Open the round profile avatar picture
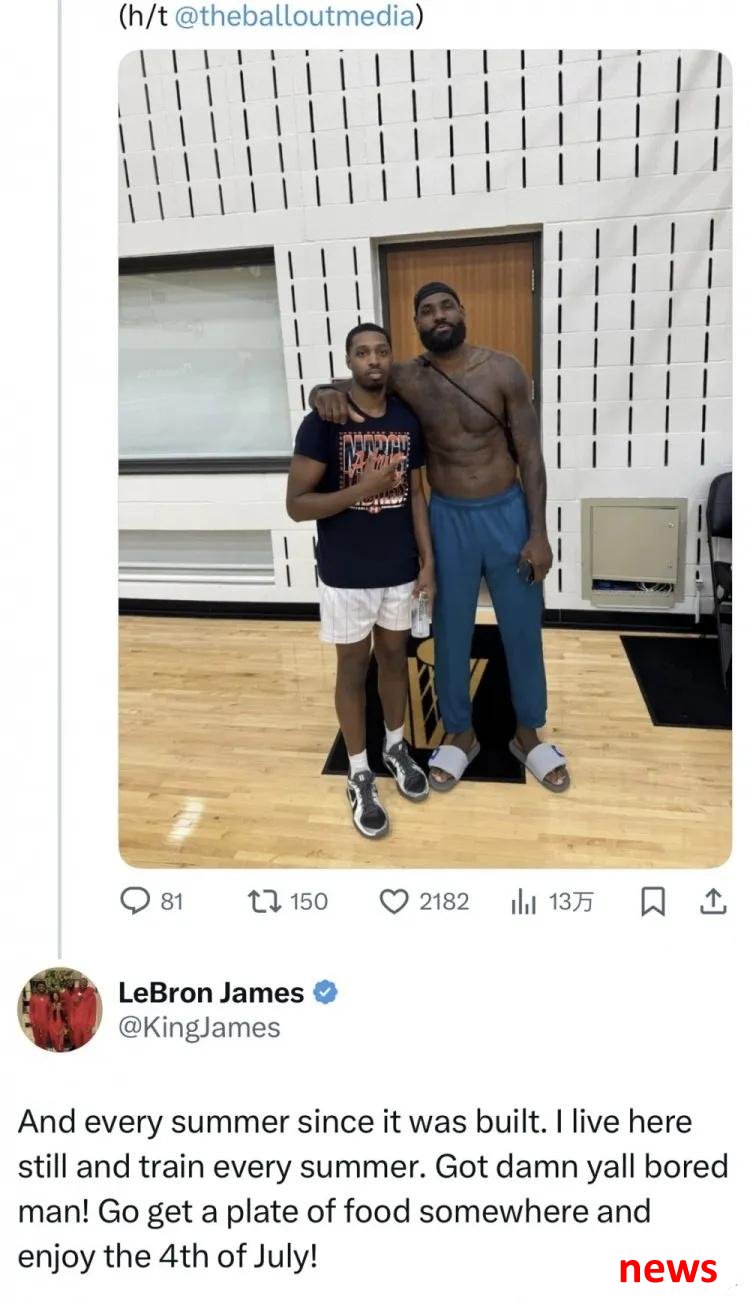 click(60, 1010)
